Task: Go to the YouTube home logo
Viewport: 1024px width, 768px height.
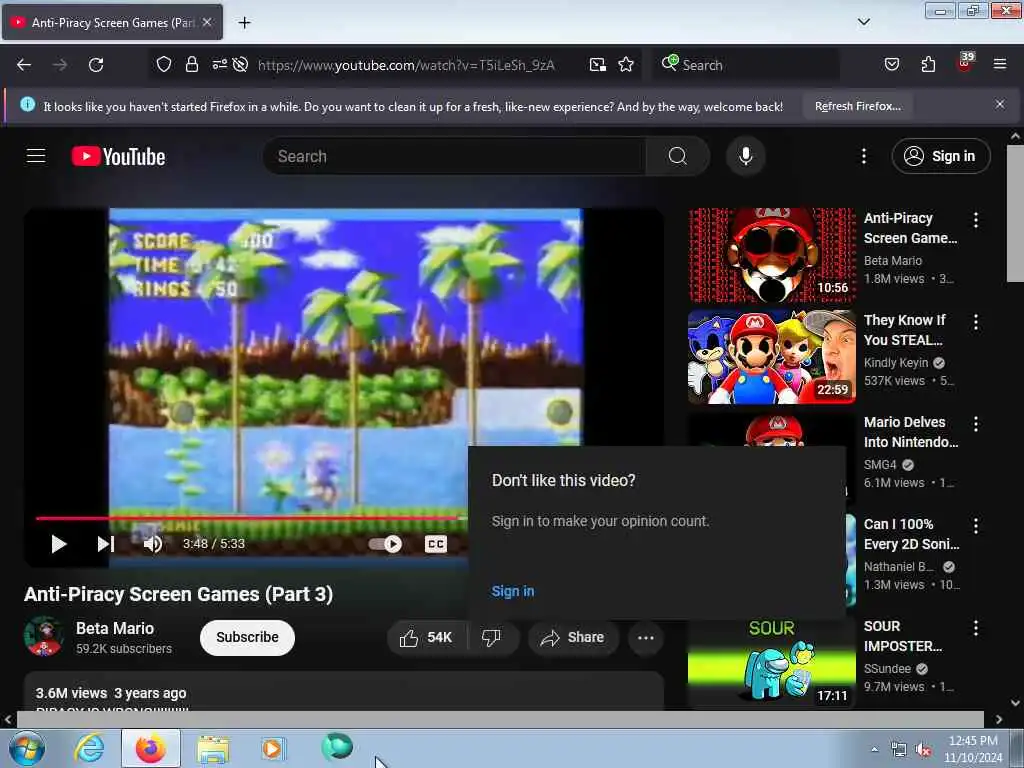Action: [118, 156]
